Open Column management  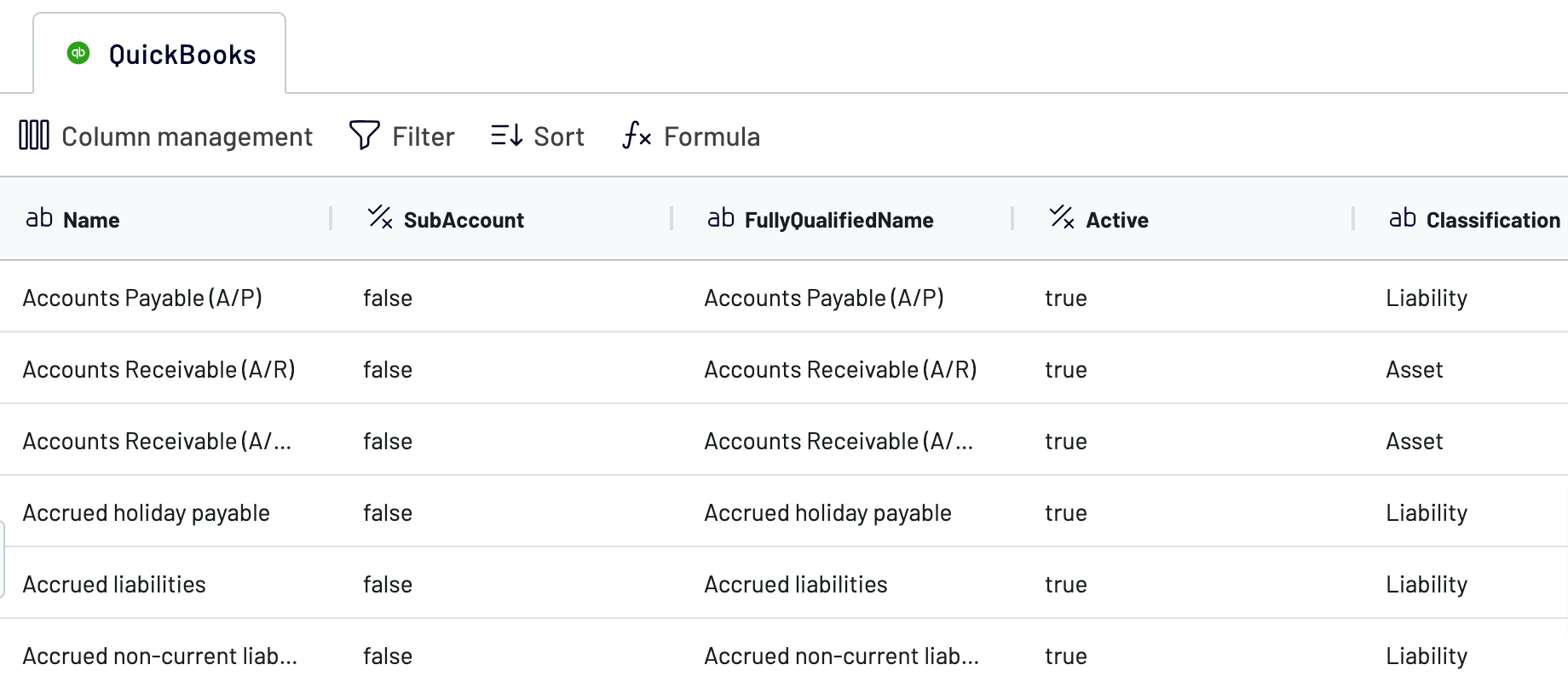[x=166, y=136]
